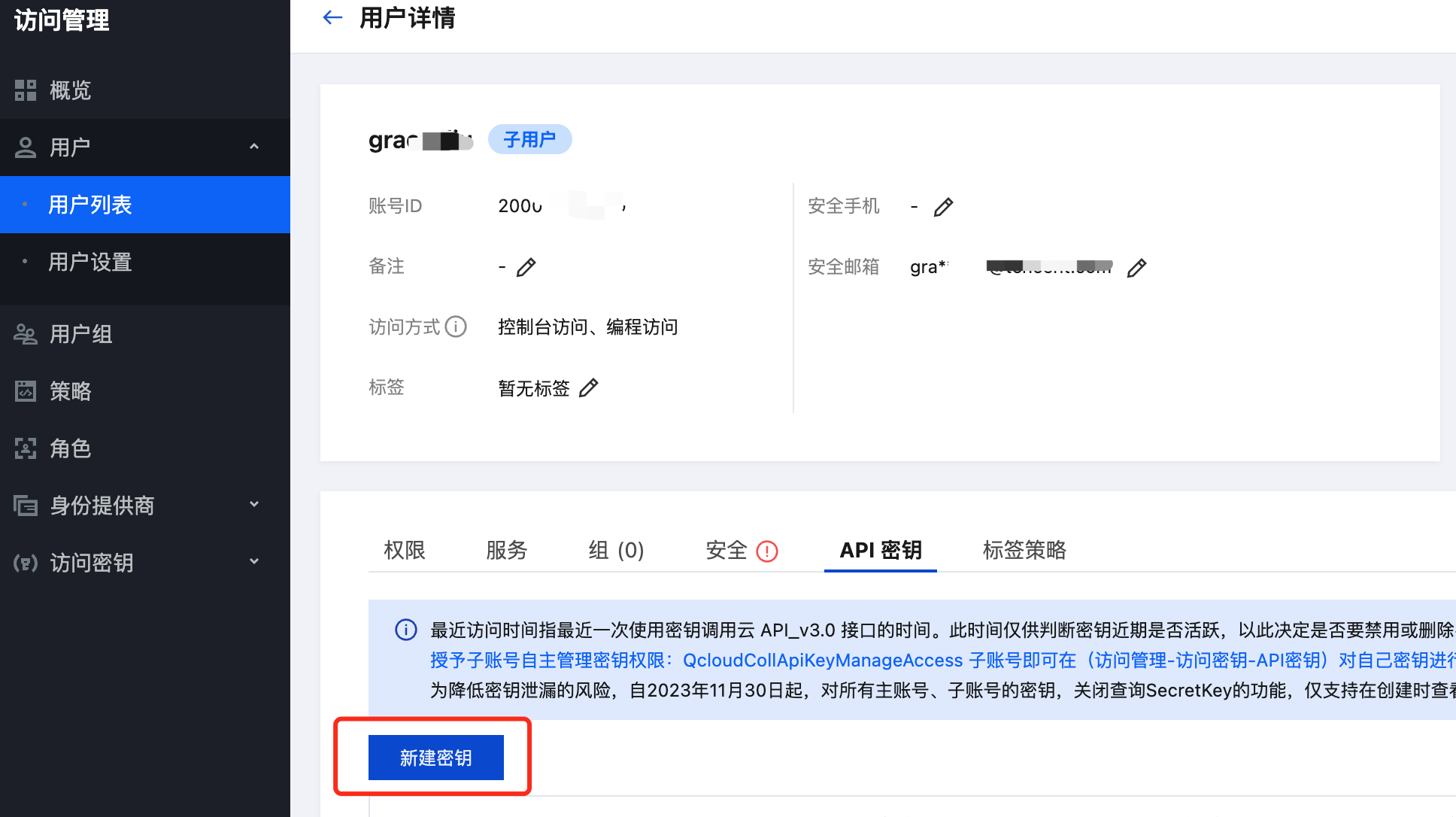
Task: Open the QcloudCollApiKeyManageAccess policy link
Action: coord(822,660)
